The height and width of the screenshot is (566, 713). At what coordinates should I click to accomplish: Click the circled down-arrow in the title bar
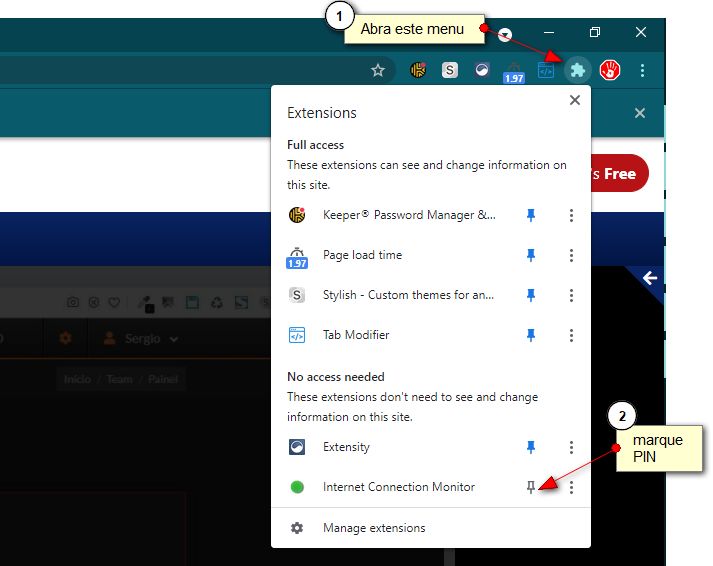click(505, 35)
